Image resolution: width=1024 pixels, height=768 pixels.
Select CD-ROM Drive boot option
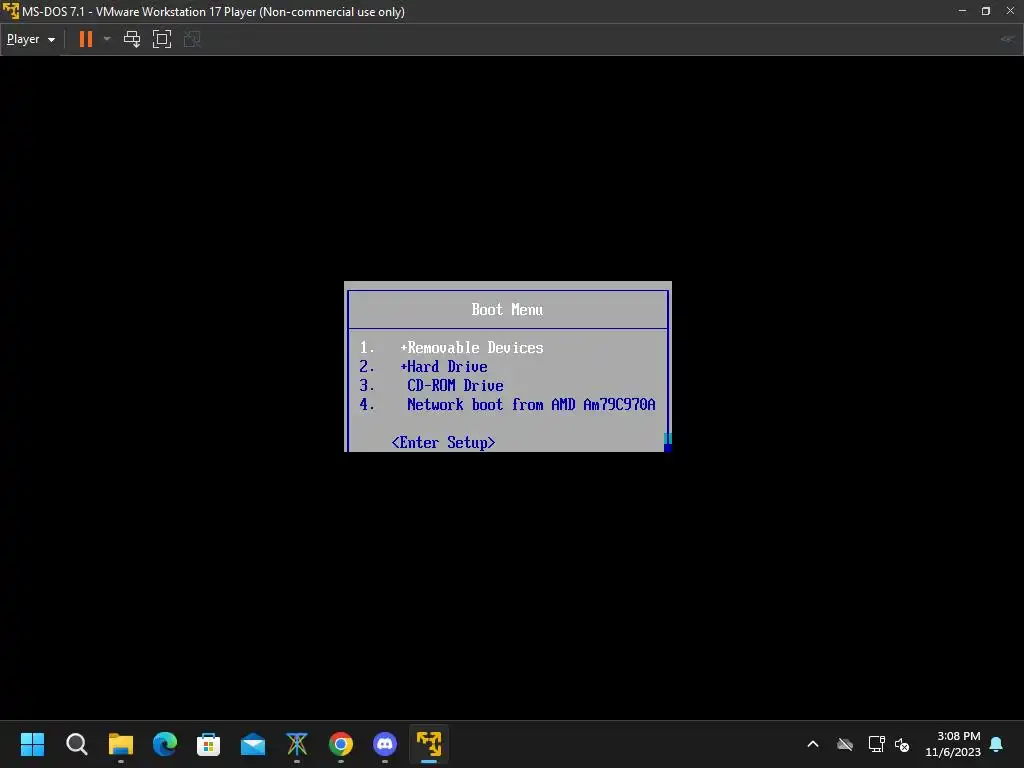point(455,385)
